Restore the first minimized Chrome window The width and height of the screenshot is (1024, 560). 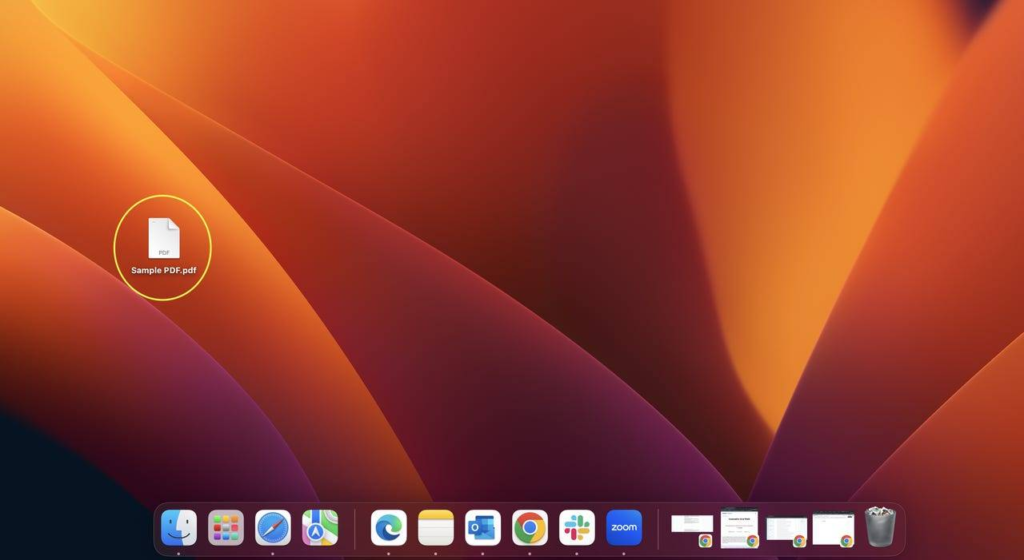coord(692,526)
